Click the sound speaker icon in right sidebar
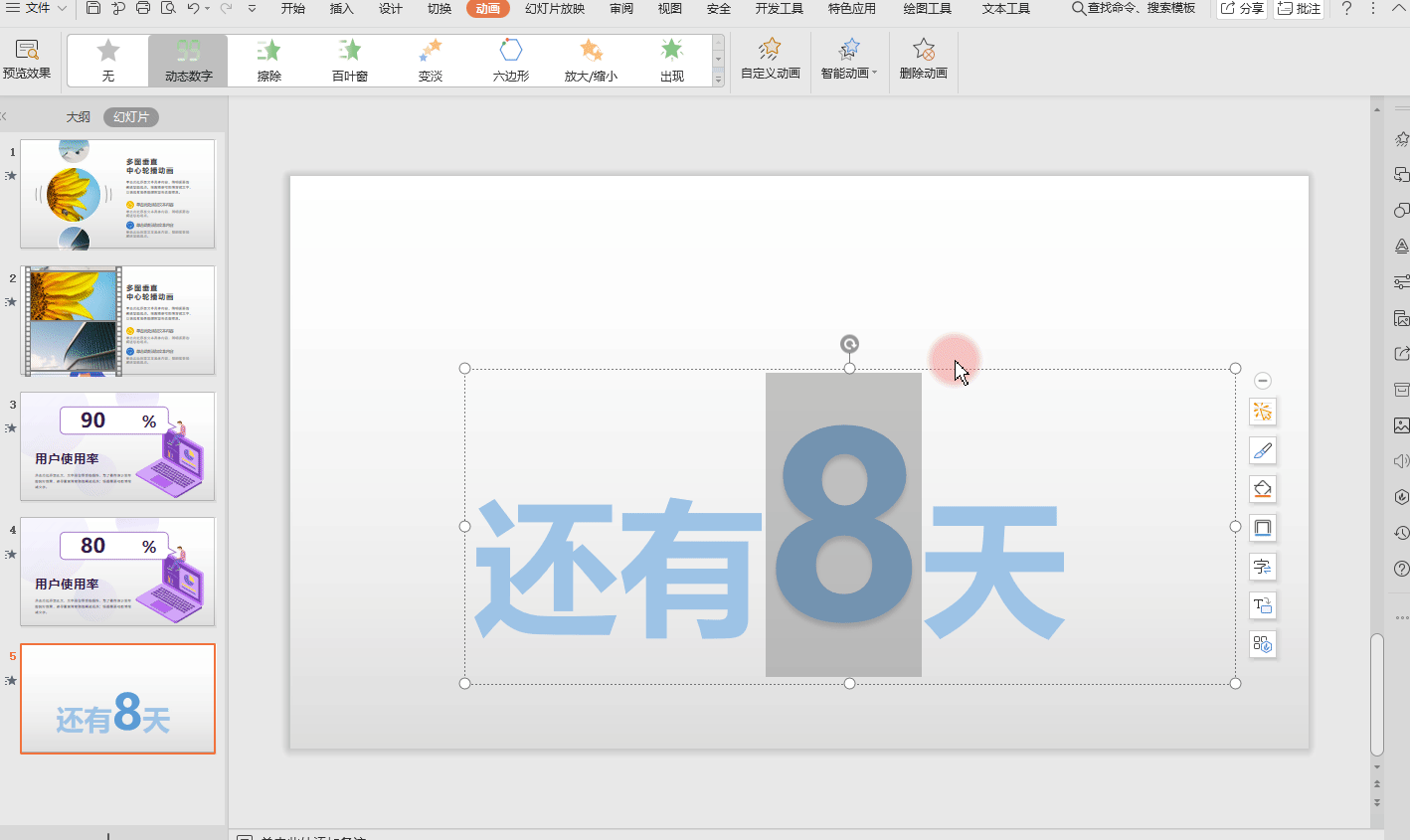1410x840 pixels. click(x=1401, y=461)
